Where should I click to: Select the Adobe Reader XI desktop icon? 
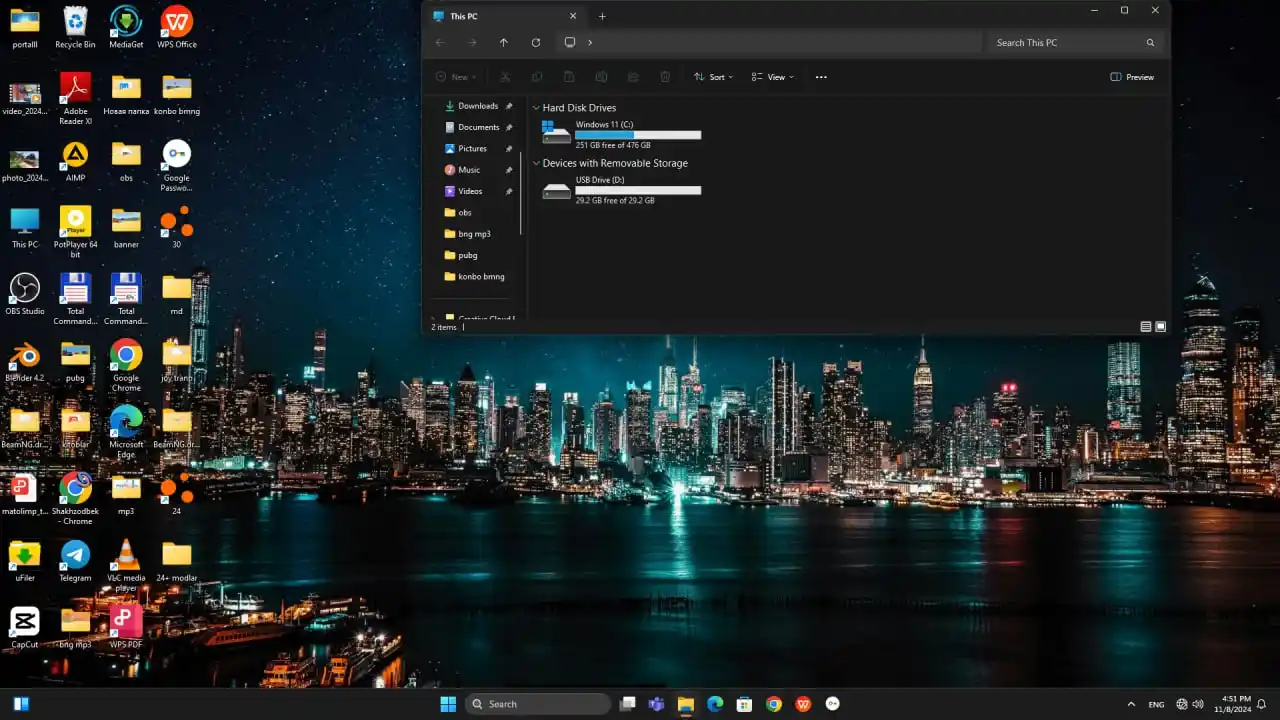[75, 98]
